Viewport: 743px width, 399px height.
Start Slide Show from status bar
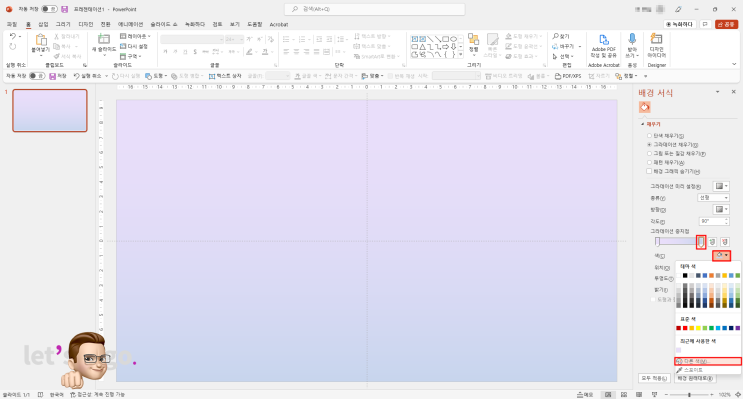coord(654,394)
